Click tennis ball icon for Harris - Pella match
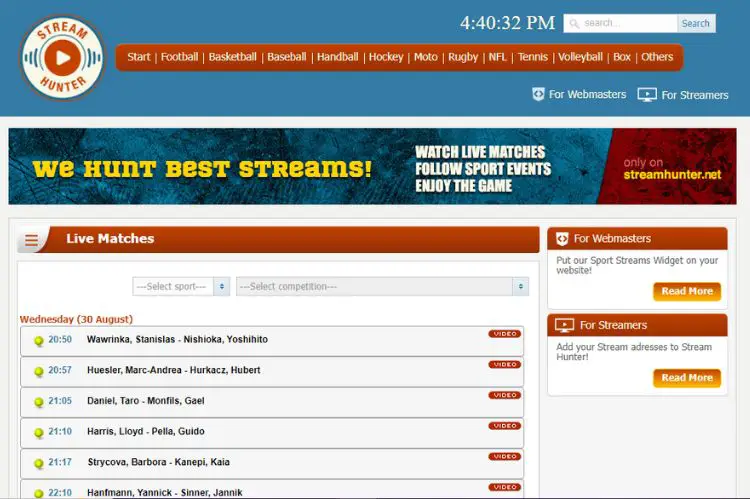750x499 pixels. (x=39, y=432)
